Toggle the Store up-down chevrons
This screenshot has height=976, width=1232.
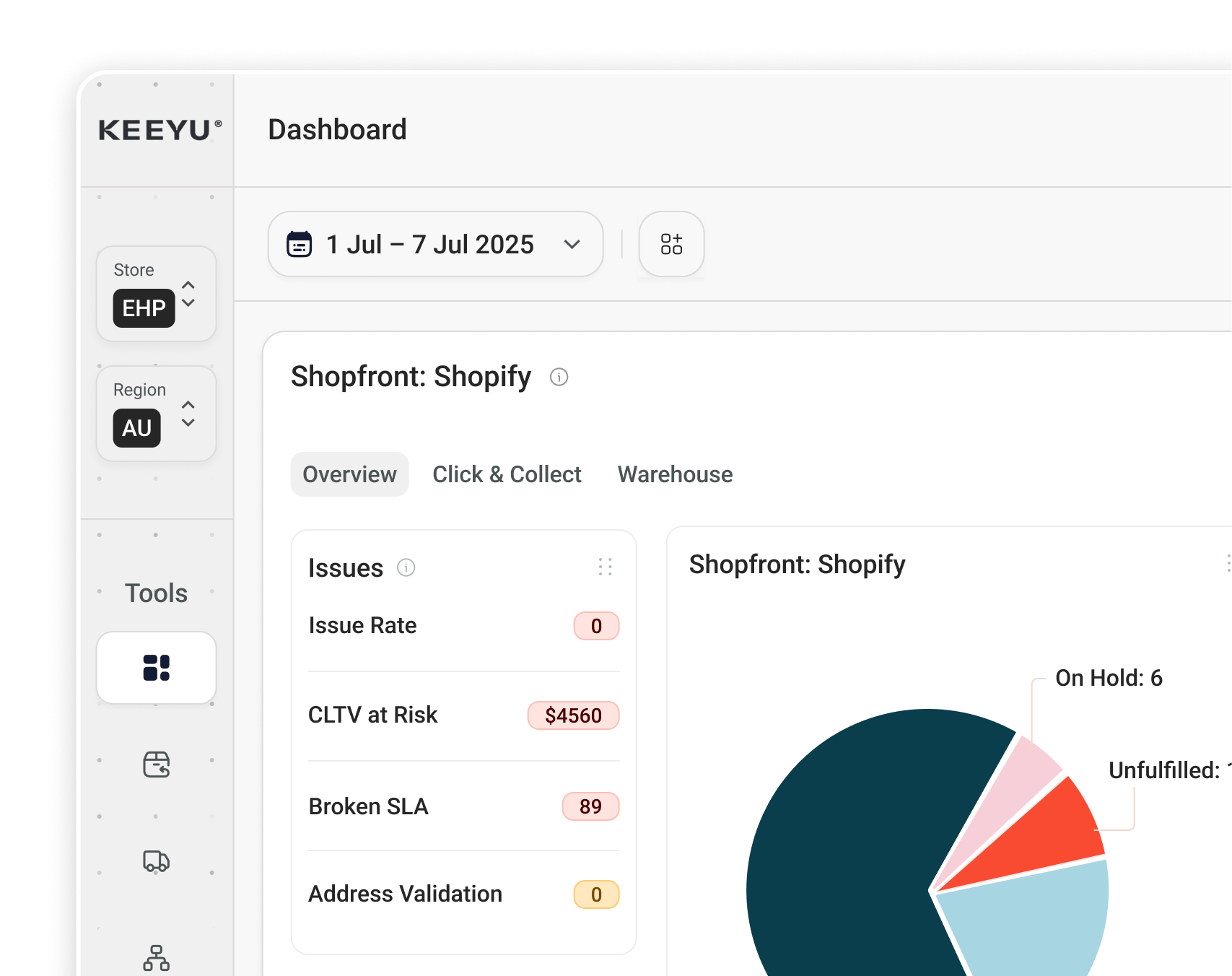[188, 294]
